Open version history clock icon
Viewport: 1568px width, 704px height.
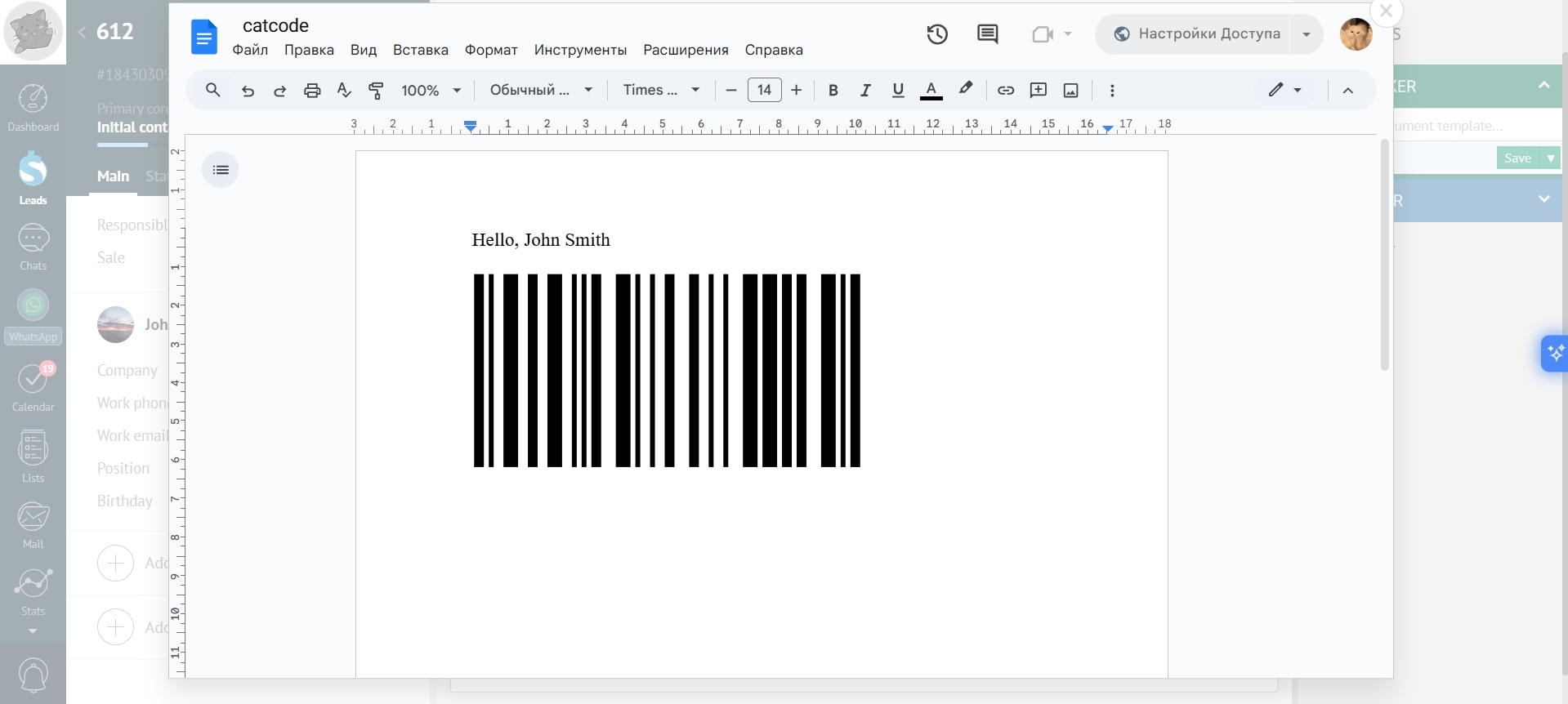tap(937, 34)
